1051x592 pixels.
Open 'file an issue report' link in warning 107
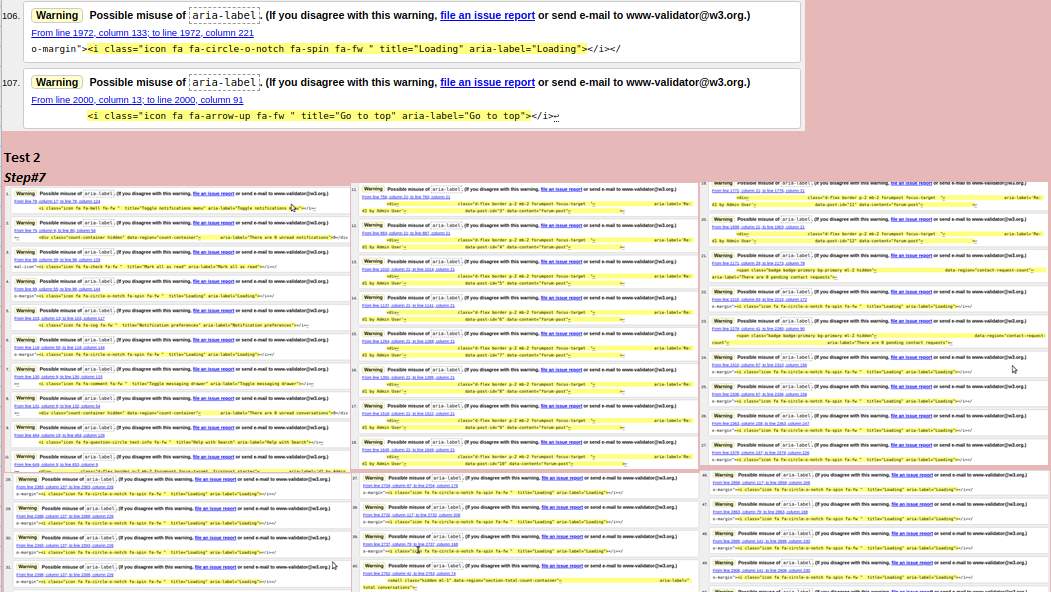click(487, 82)
